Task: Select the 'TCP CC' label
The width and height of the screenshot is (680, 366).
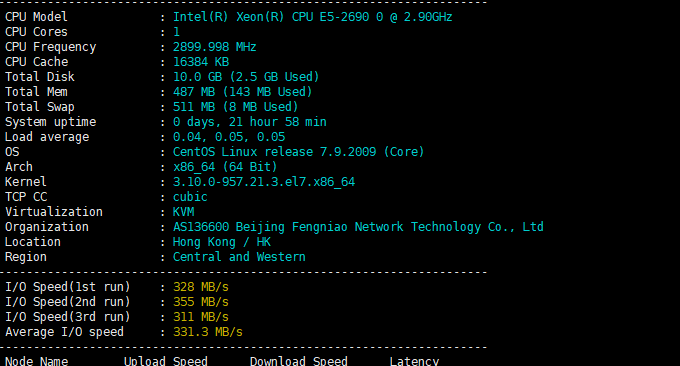Action: pos(26,197)
